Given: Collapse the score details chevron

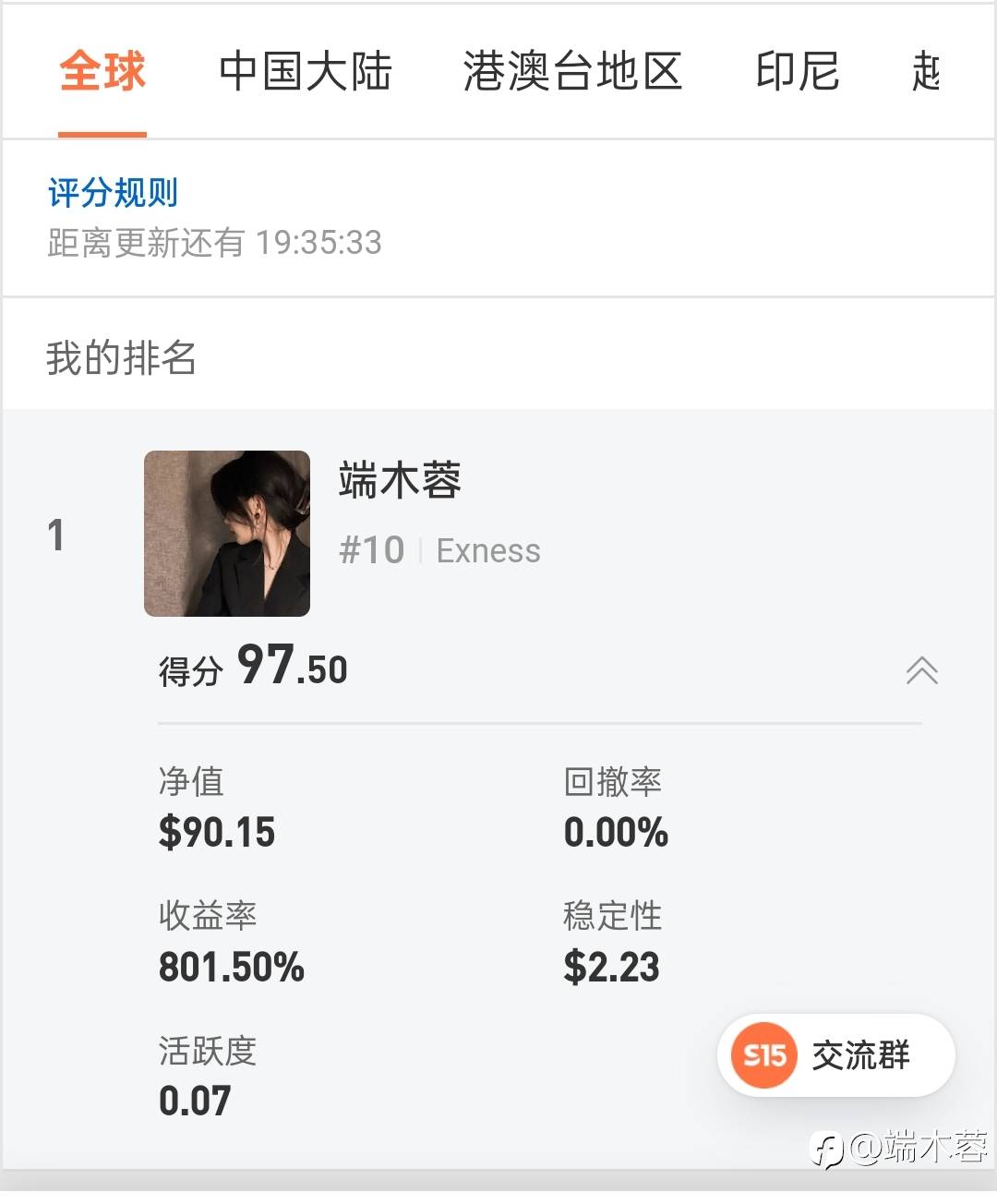Looking at the screenshot, I should coord(921,670).
